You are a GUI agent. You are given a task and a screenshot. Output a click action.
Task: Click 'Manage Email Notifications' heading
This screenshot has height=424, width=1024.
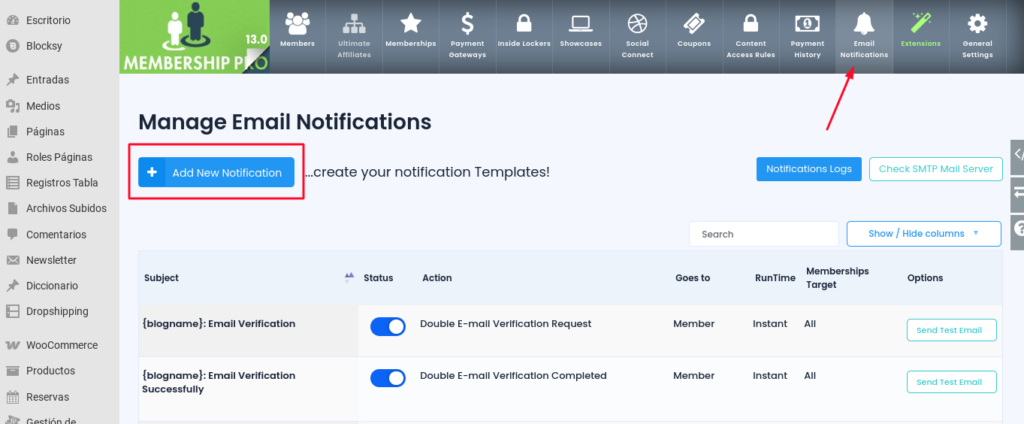coord(285,122)
